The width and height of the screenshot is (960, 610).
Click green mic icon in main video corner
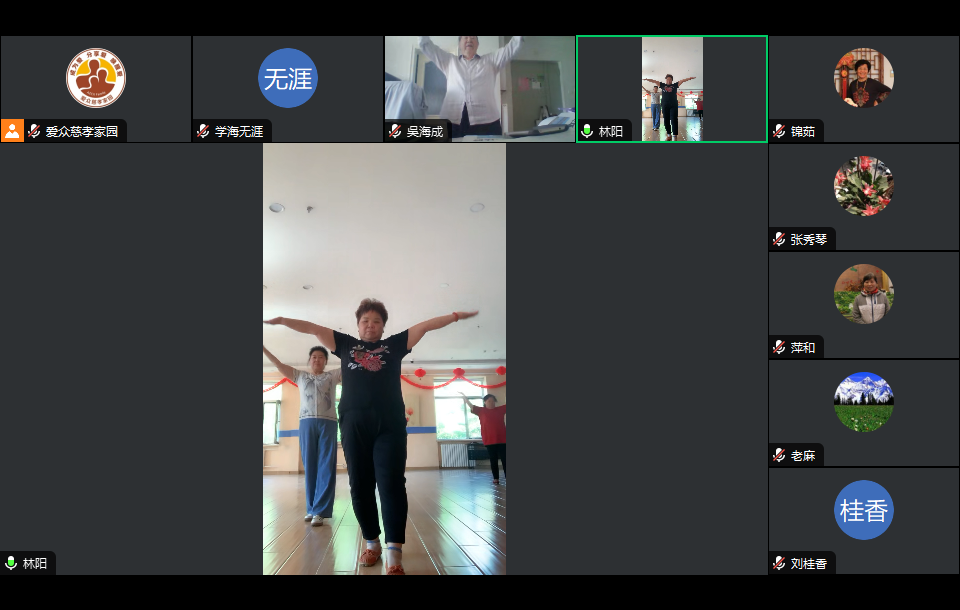coord(11,563)
